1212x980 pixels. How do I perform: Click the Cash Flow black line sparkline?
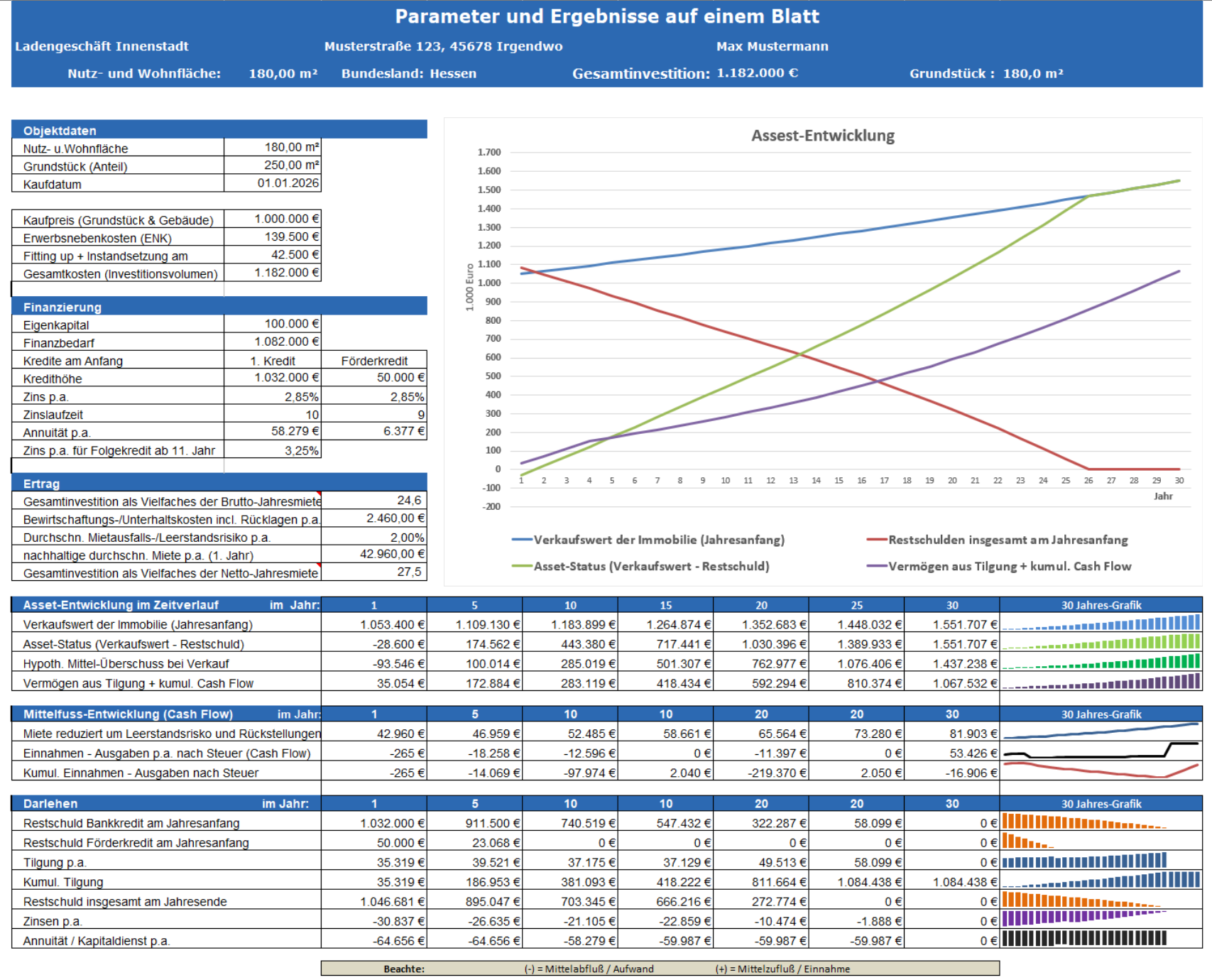pyautogui.click(x=1101, y=751)
